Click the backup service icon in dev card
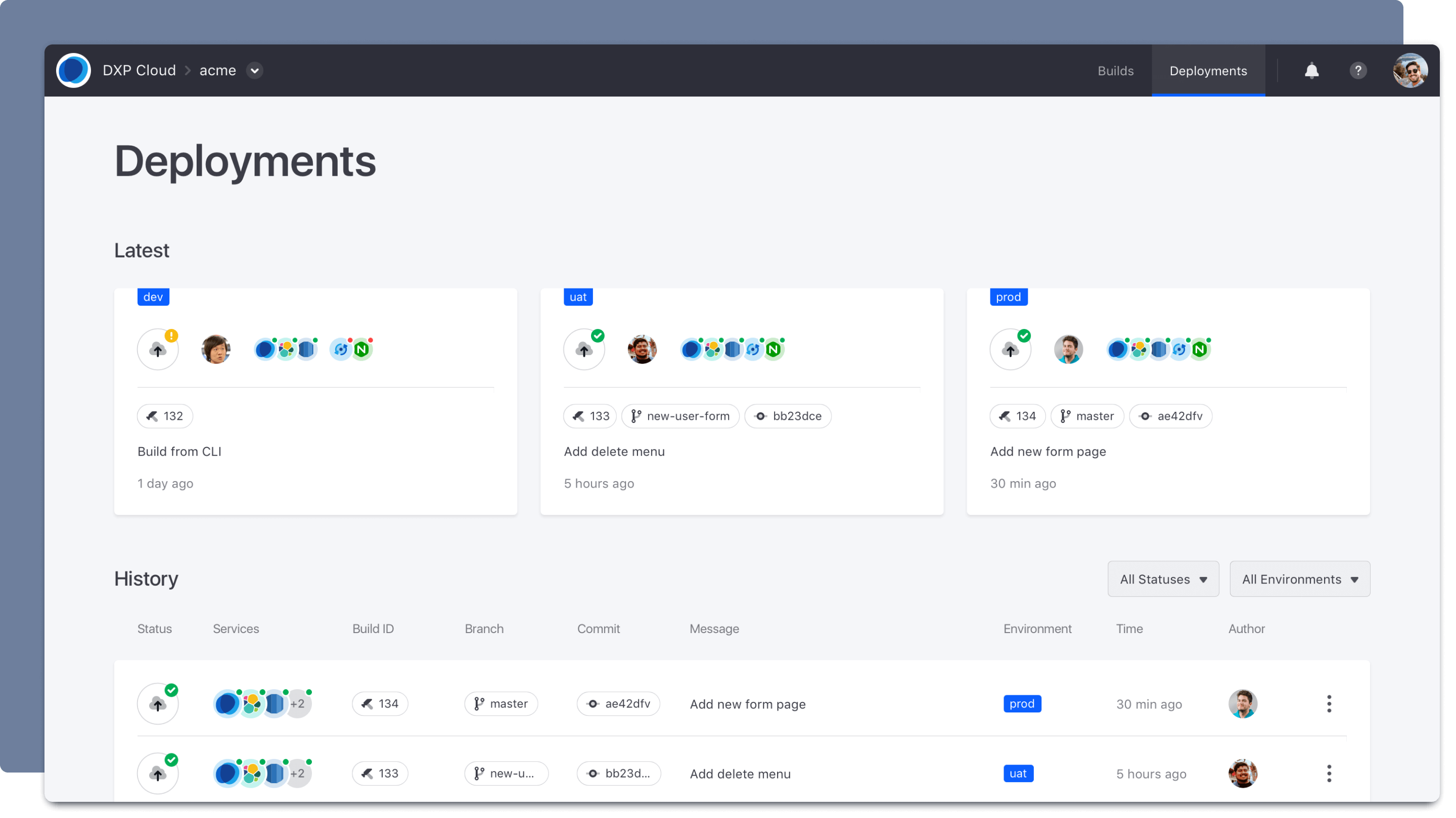Image resolution: width=1456 pixels, height=818 pixels. 341,350
